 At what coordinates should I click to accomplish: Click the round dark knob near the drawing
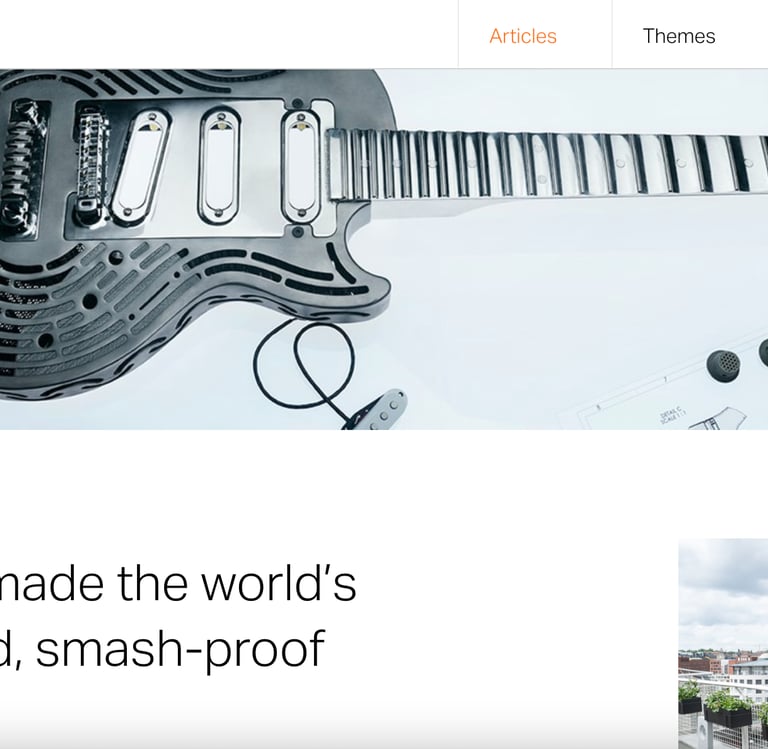[x=723, y=364]
